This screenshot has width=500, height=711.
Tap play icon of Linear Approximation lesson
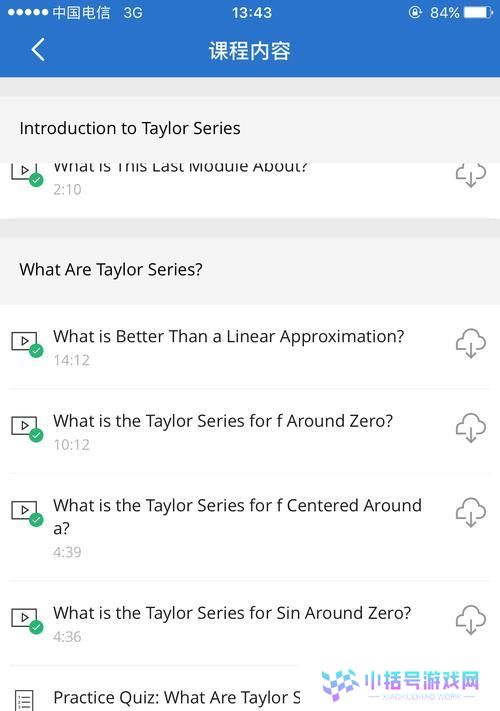(x=24, y=341)
